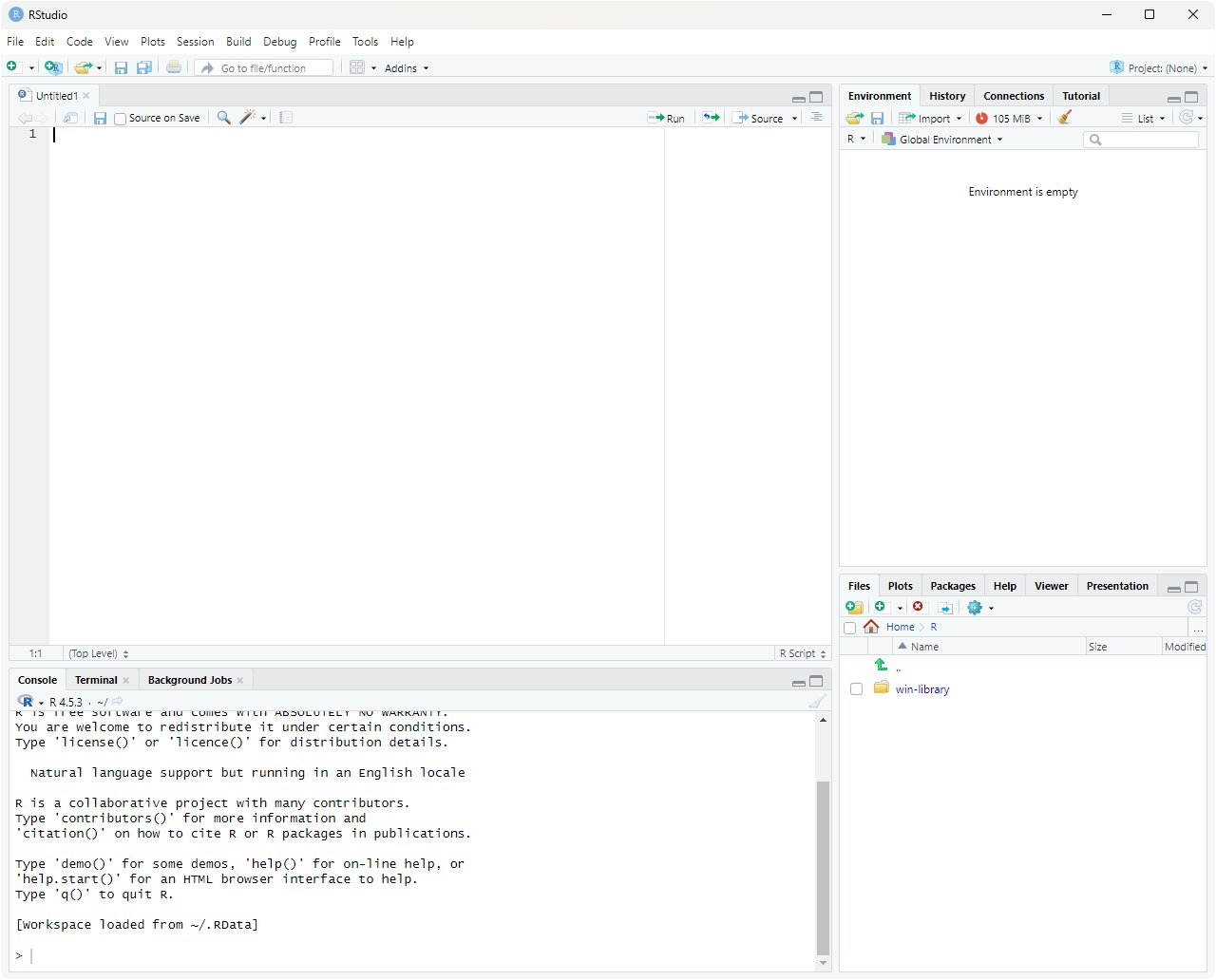Image resolution: width=1216 pixels, height=980 pixels.
Task: Clear environment objects with broom icon
Action: tap(1065, 118)
